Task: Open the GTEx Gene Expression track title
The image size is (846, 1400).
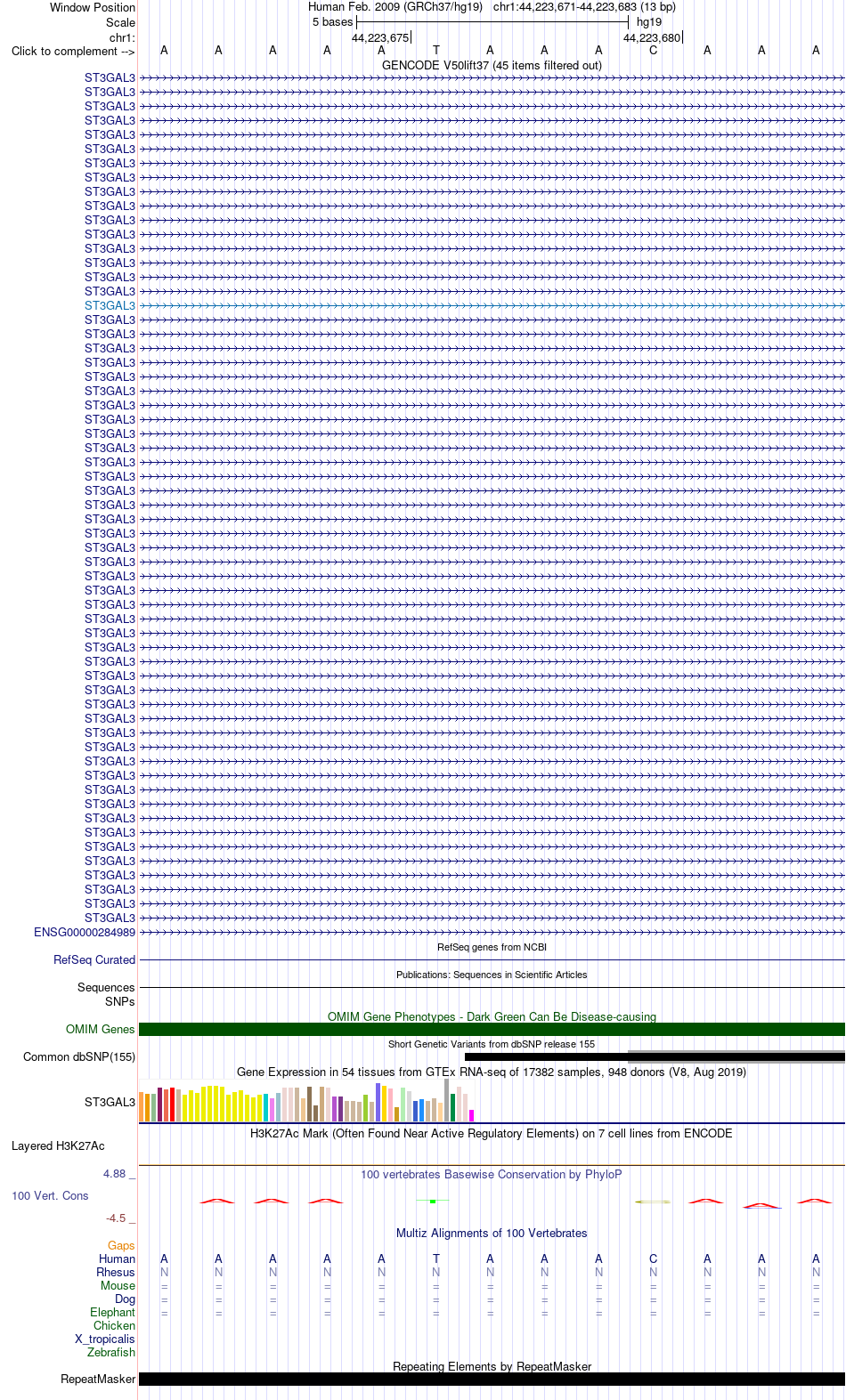Action: 492,1072
